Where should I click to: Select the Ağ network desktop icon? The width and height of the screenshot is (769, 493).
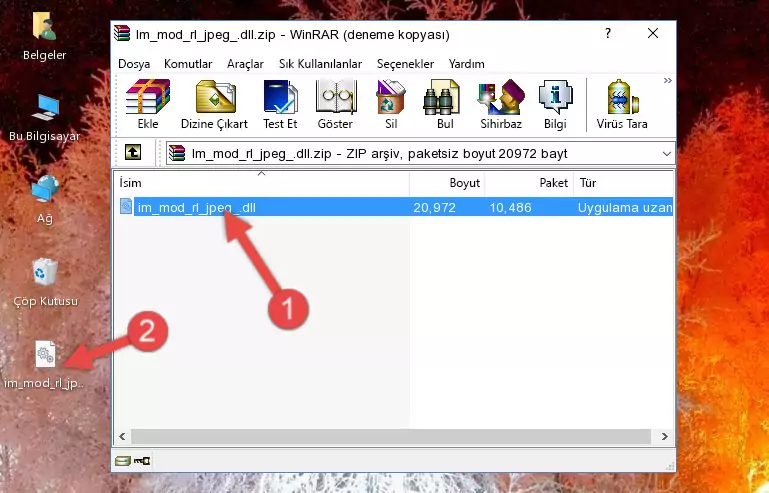[x=45, y=200]
